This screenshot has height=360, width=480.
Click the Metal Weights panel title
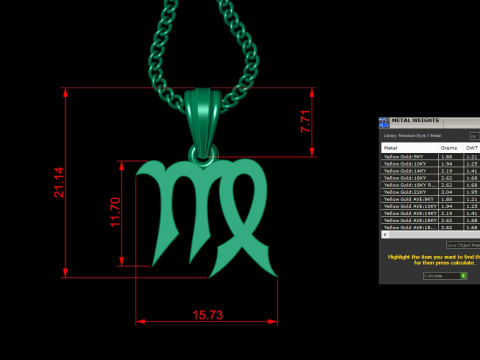click(x=415, y=120)
